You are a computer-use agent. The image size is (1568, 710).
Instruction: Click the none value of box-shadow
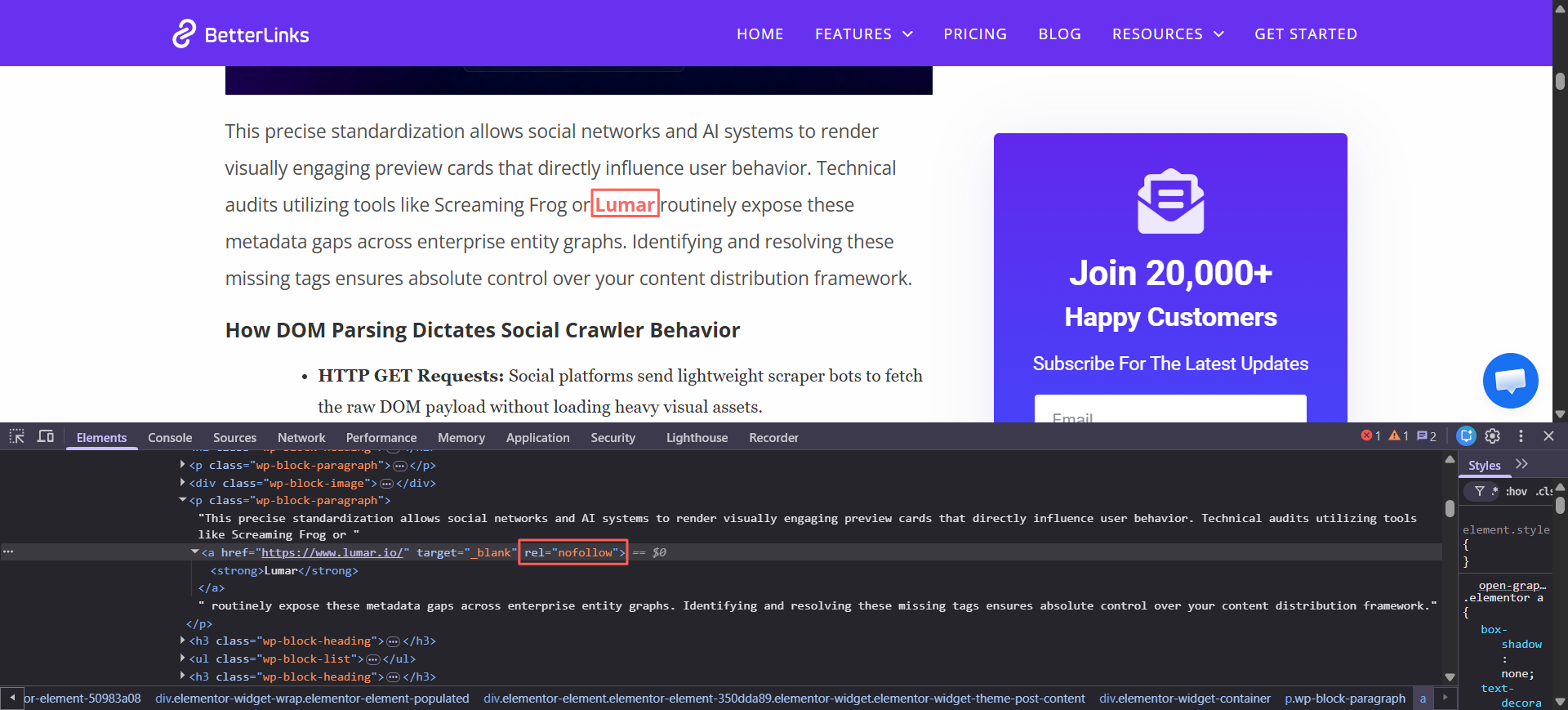[x=1516, y=674]
